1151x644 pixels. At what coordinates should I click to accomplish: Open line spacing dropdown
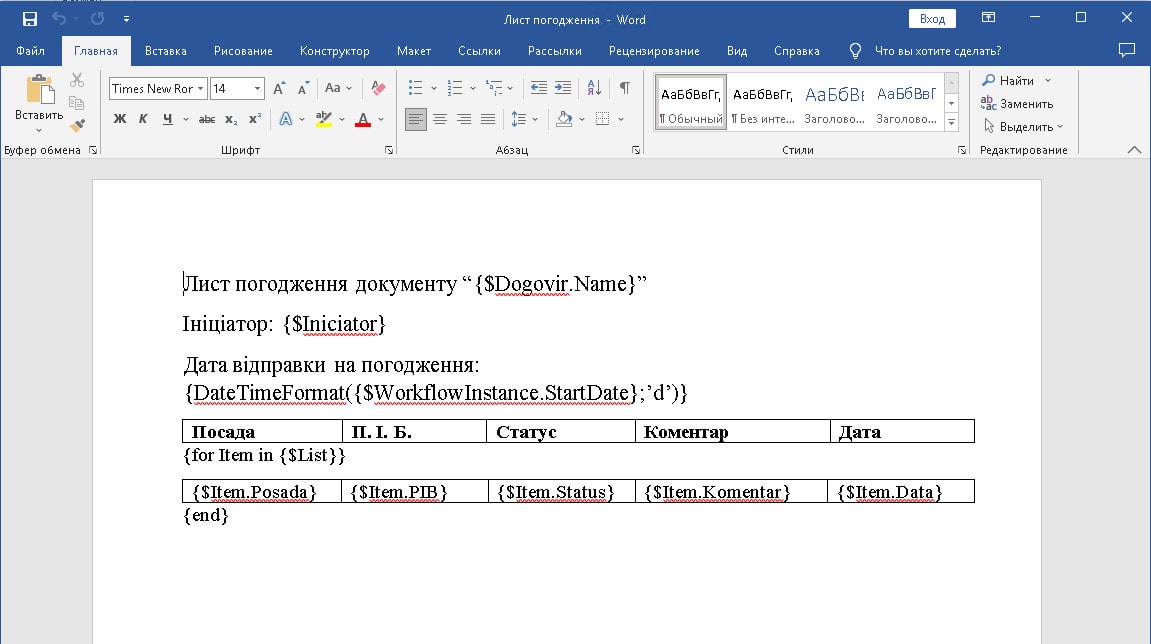tap(519, 119)
